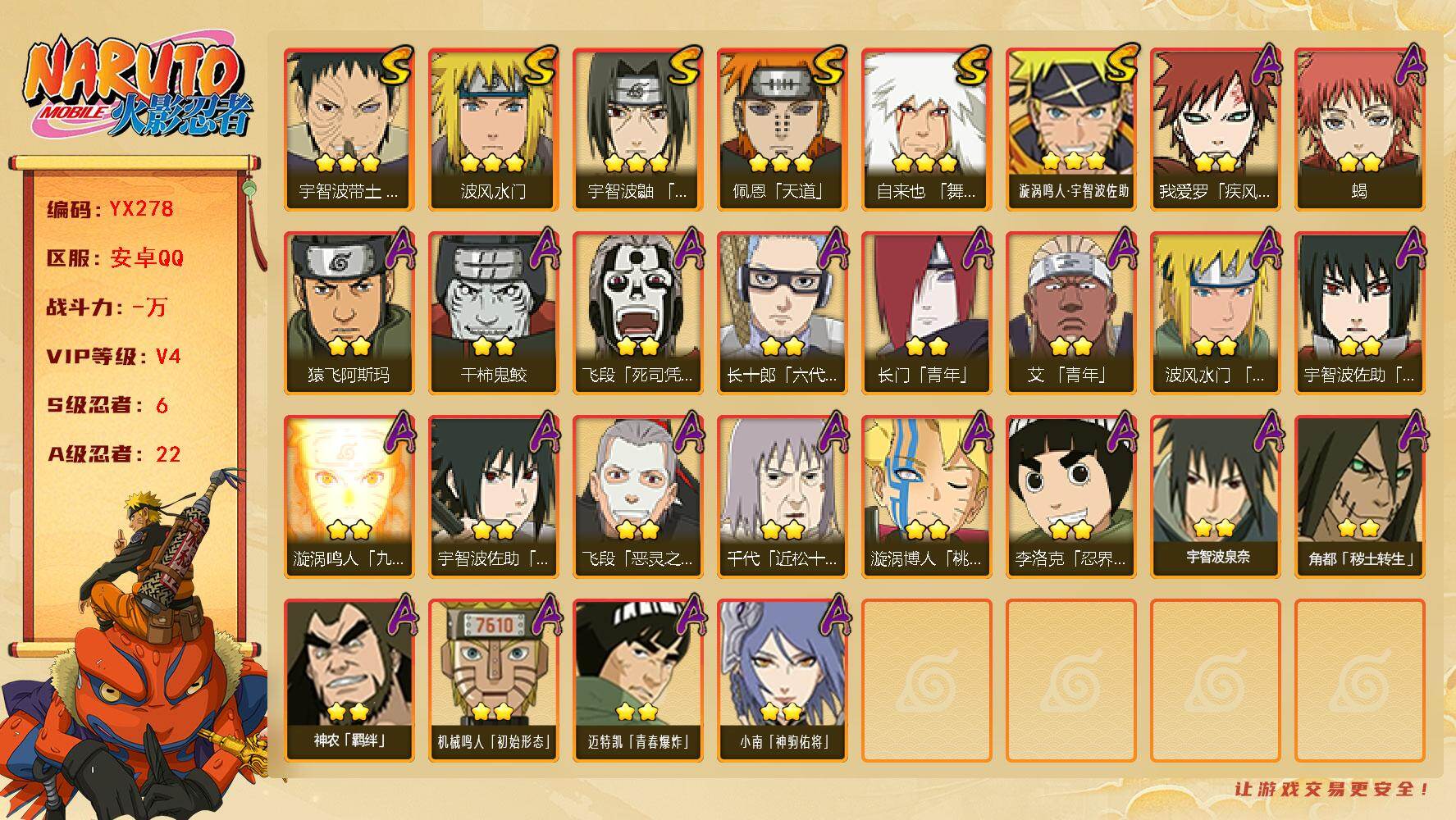The height and width of the screenshot is (820, 1456).
Task: Click the 干柿鬼鲛 ninja portrait
Action: coord(493,312)
